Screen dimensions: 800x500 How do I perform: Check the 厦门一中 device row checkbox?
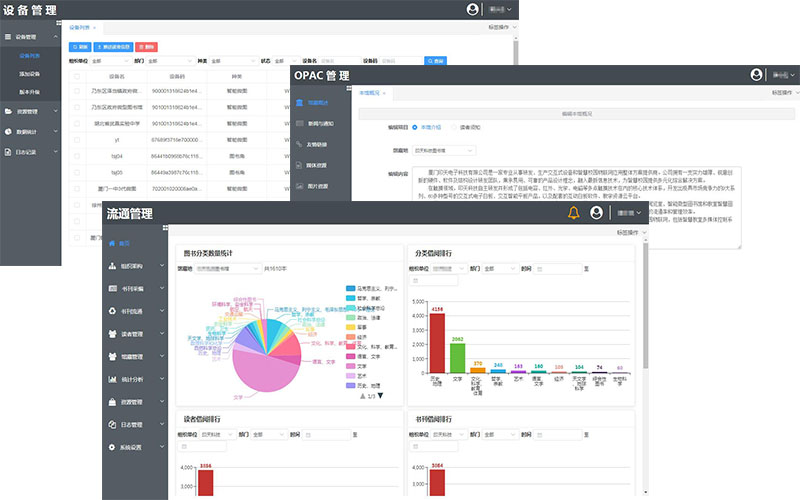point(77,189)
